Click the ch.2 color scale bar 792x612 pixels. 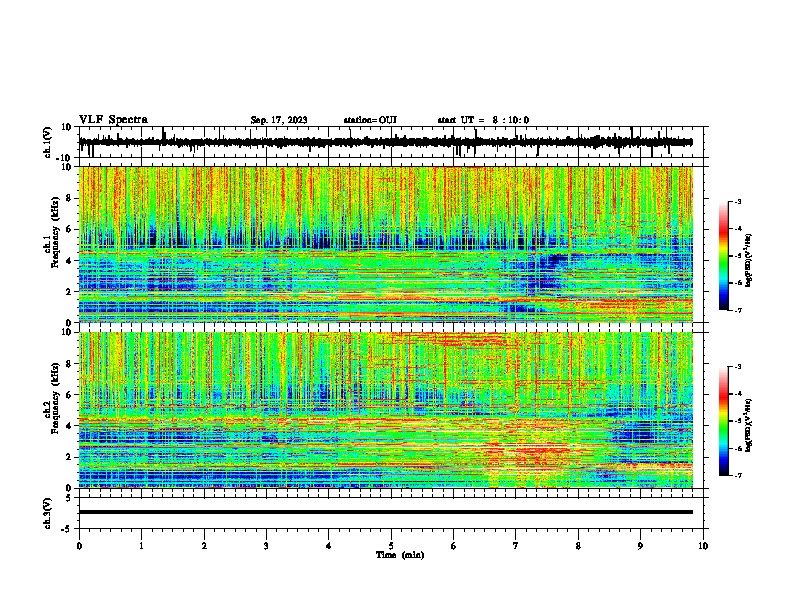(x=724, y=421)
